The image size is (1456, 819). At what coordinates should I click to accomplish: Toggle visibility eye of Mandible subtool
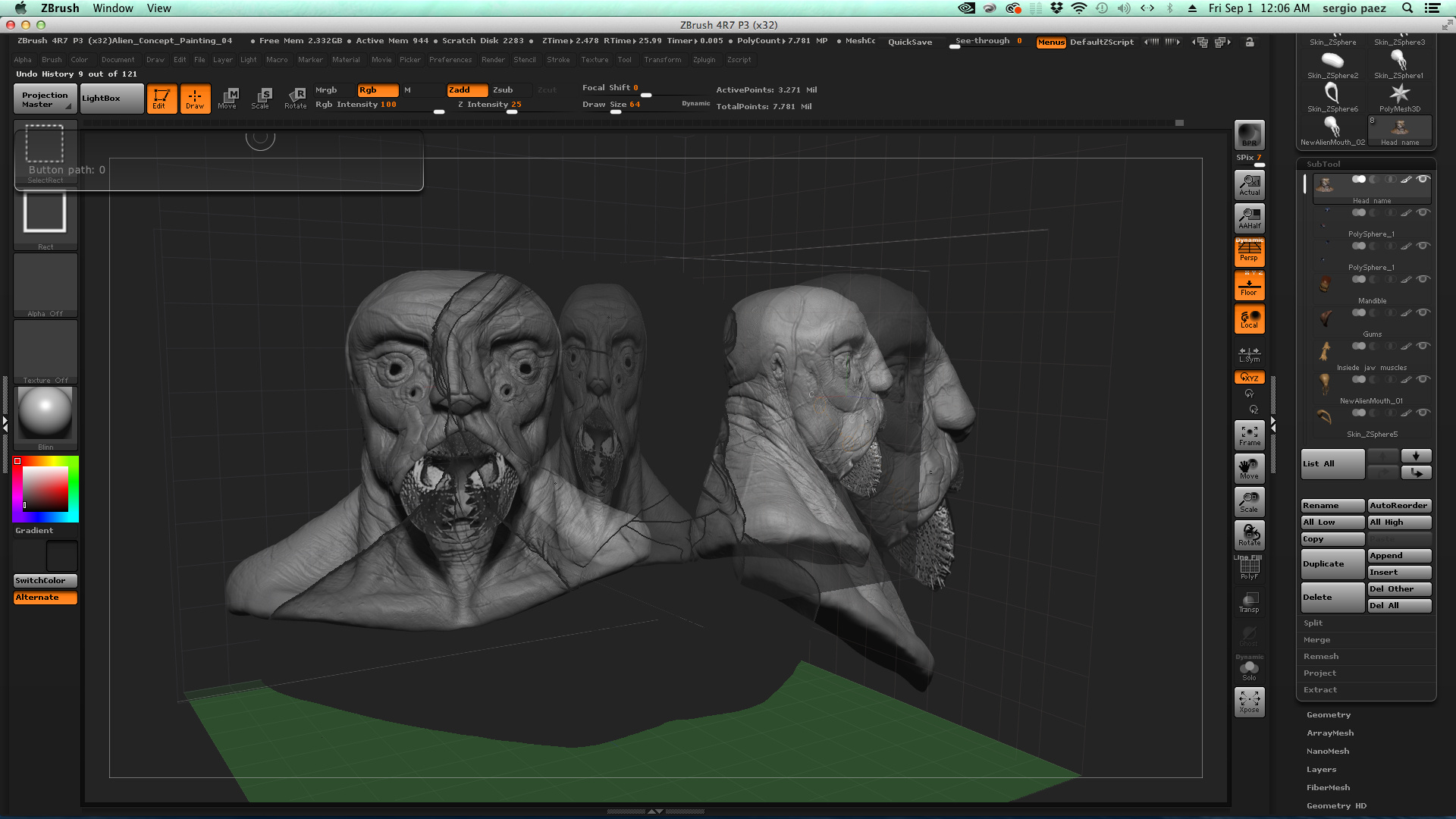pyautogui.click(x=1423, y=280)
